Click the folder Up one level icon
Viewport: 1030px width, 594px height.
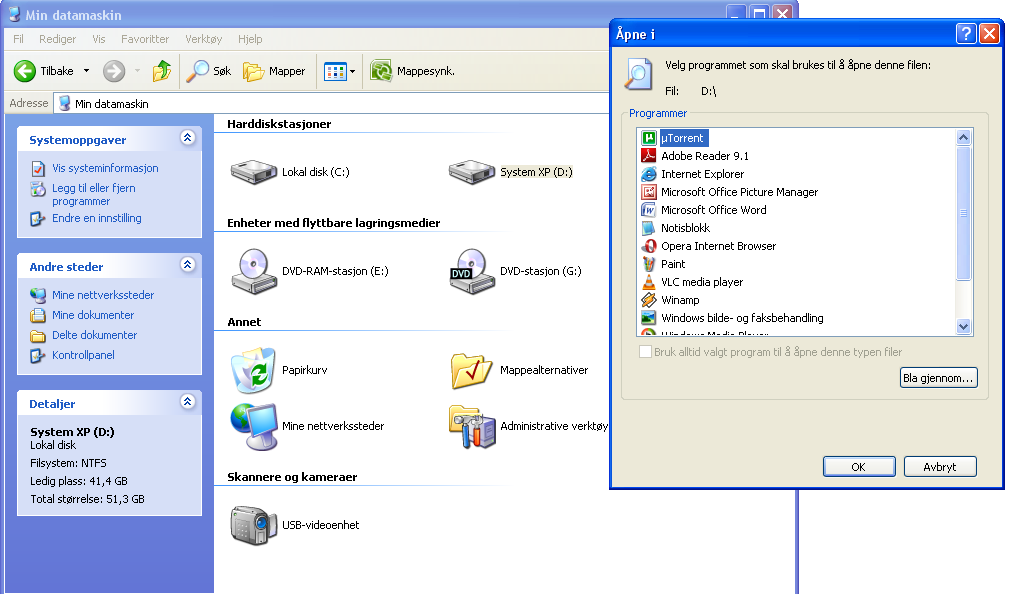161,71
